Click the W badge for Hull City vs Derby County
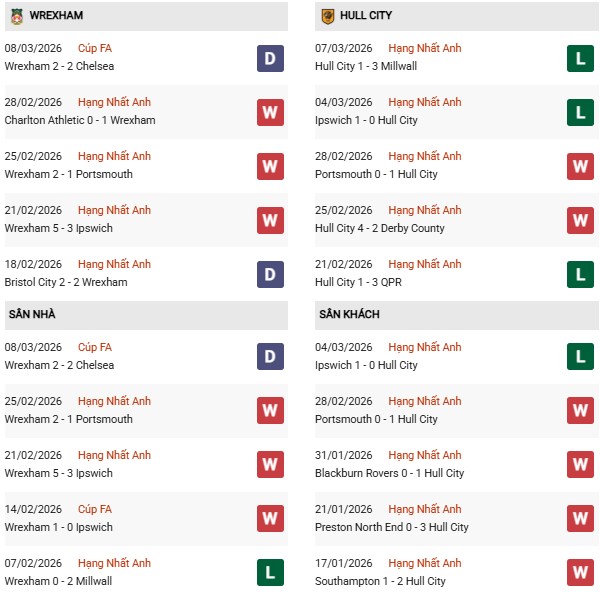The height and width of the screenshot is (593, 600). pos(580,220)
